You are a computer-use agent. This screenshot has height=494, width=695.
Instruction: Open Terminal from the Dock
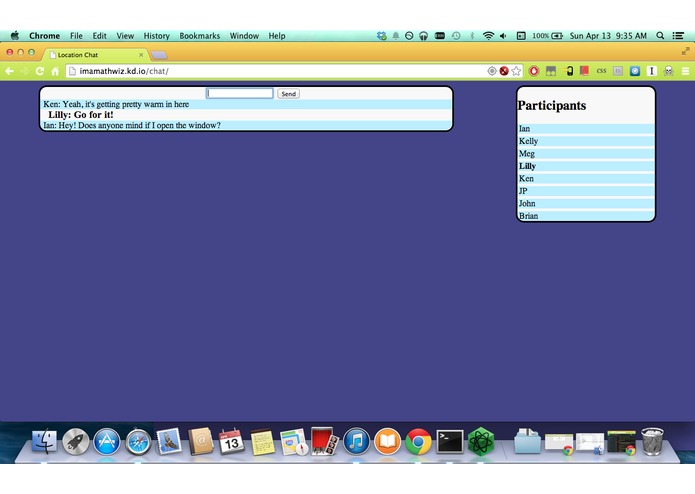click(450, 441)
